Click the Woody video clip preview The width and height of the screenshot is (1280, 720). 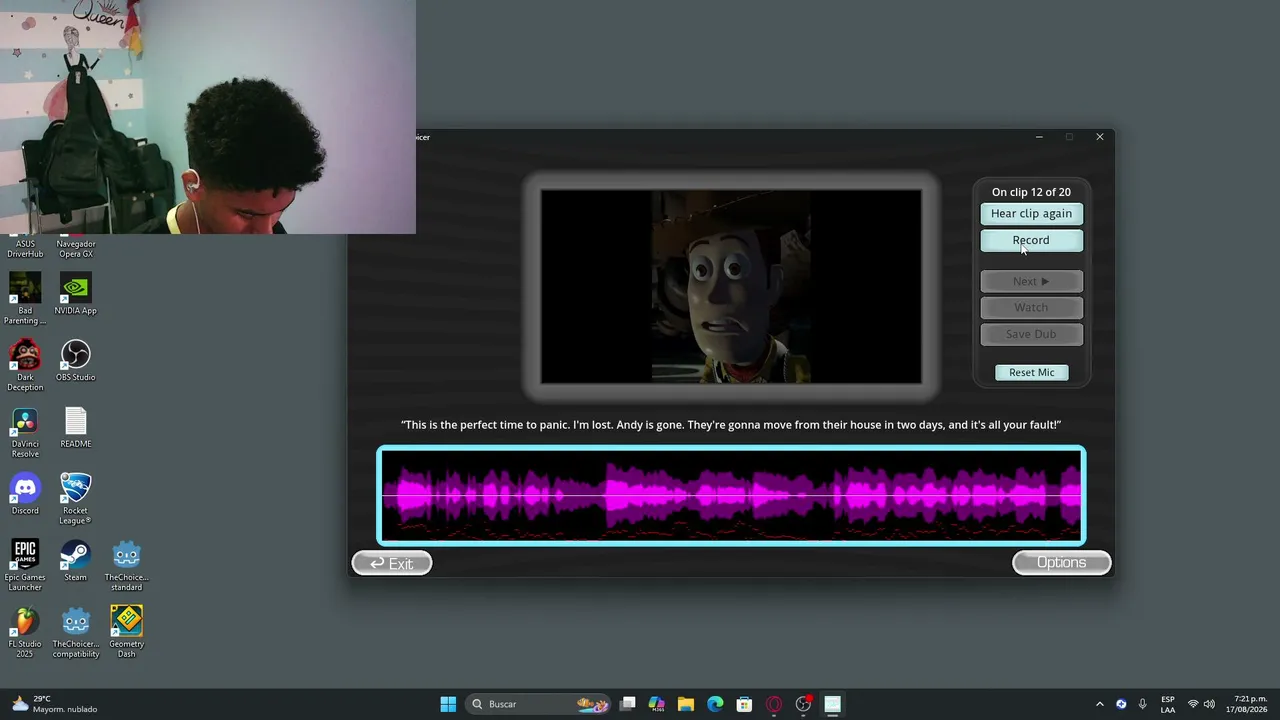731,286
